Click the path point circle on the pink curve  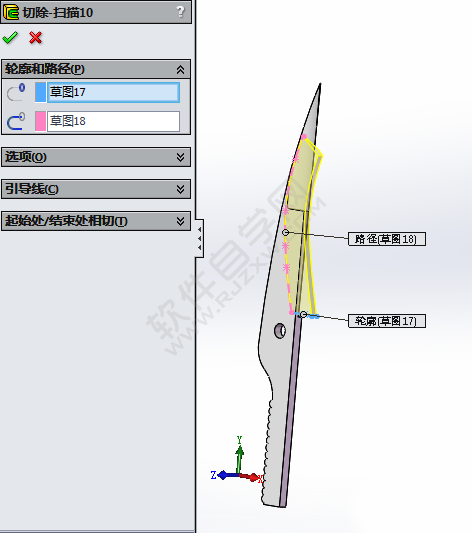pos(285,233)
